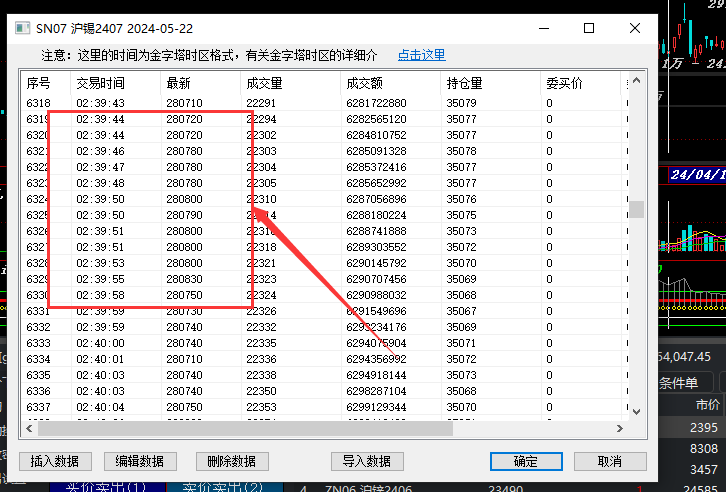Click the 持仓量 cell 35075

(x=461, y=215)
